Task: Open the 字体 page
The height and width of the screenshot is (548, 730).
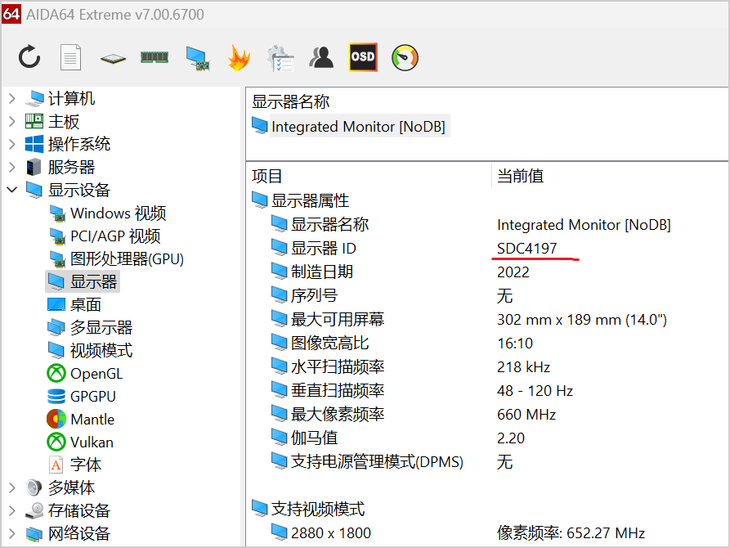Action: tap(86, 465)
